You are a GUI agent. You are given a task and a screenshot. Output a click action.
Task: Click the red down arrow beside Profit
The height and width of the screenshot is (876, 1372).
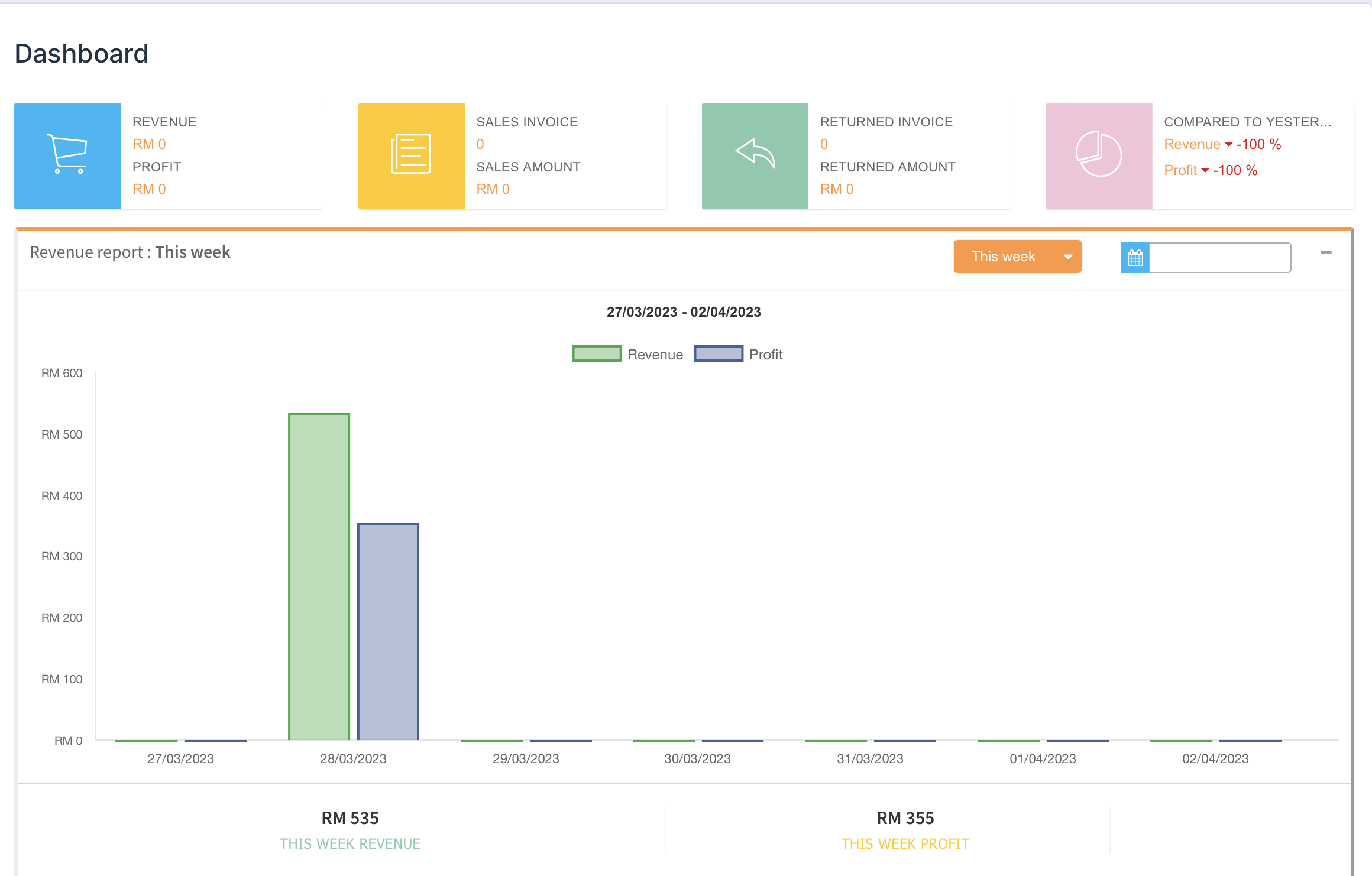tap(1205, 171)
